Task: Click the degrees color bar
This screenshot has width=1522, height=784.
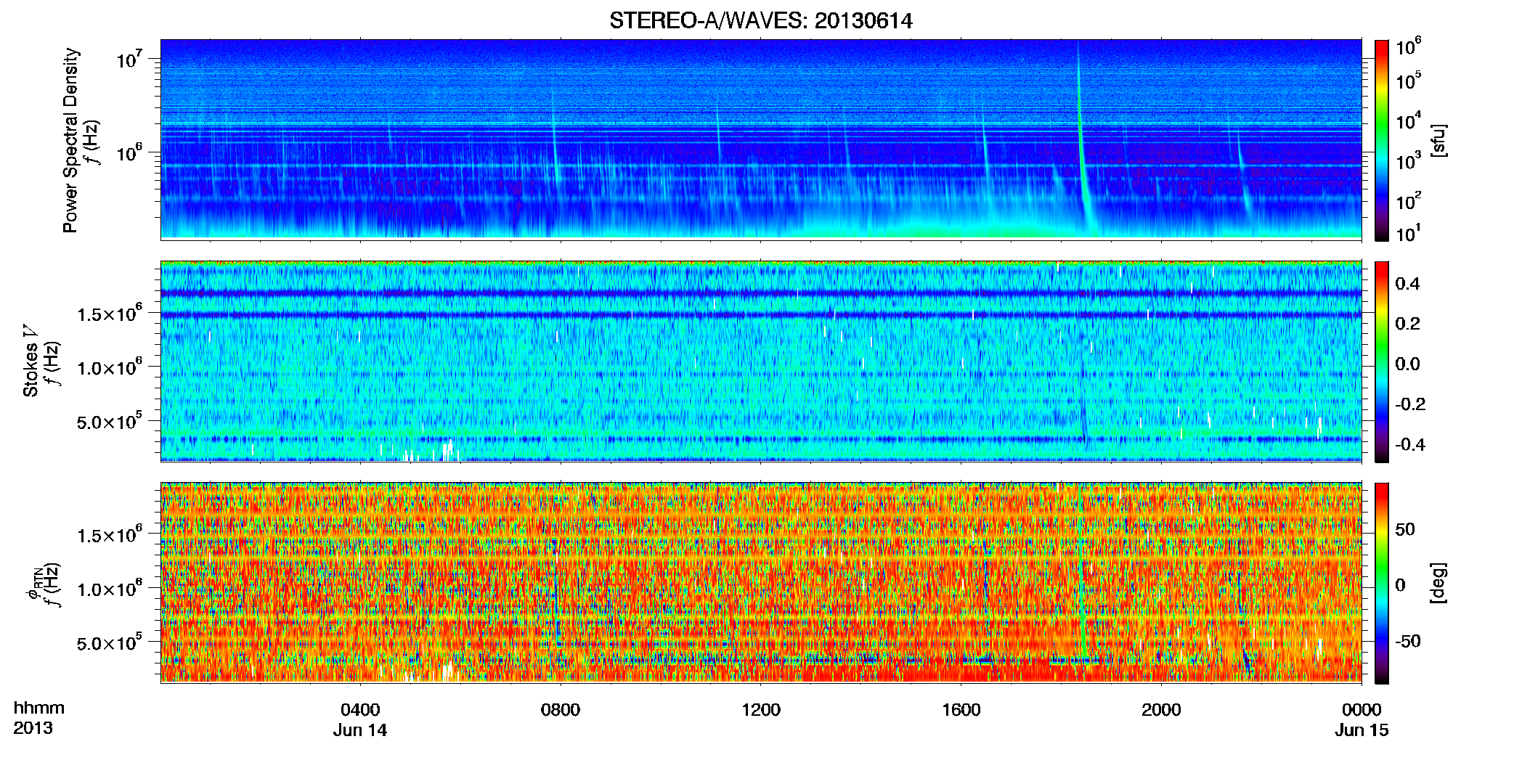Action: point(1382,583)
